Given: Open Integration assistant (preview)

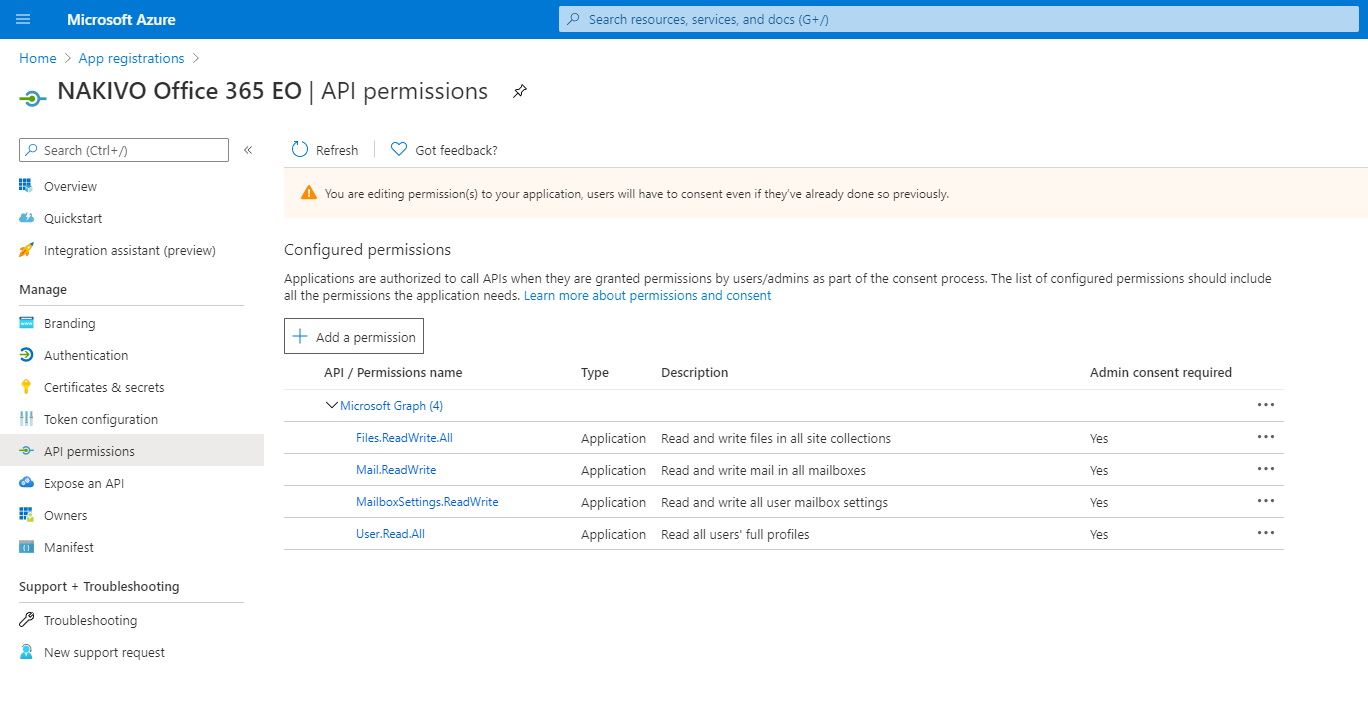Looking at the screenshot, I should point(129,250).
